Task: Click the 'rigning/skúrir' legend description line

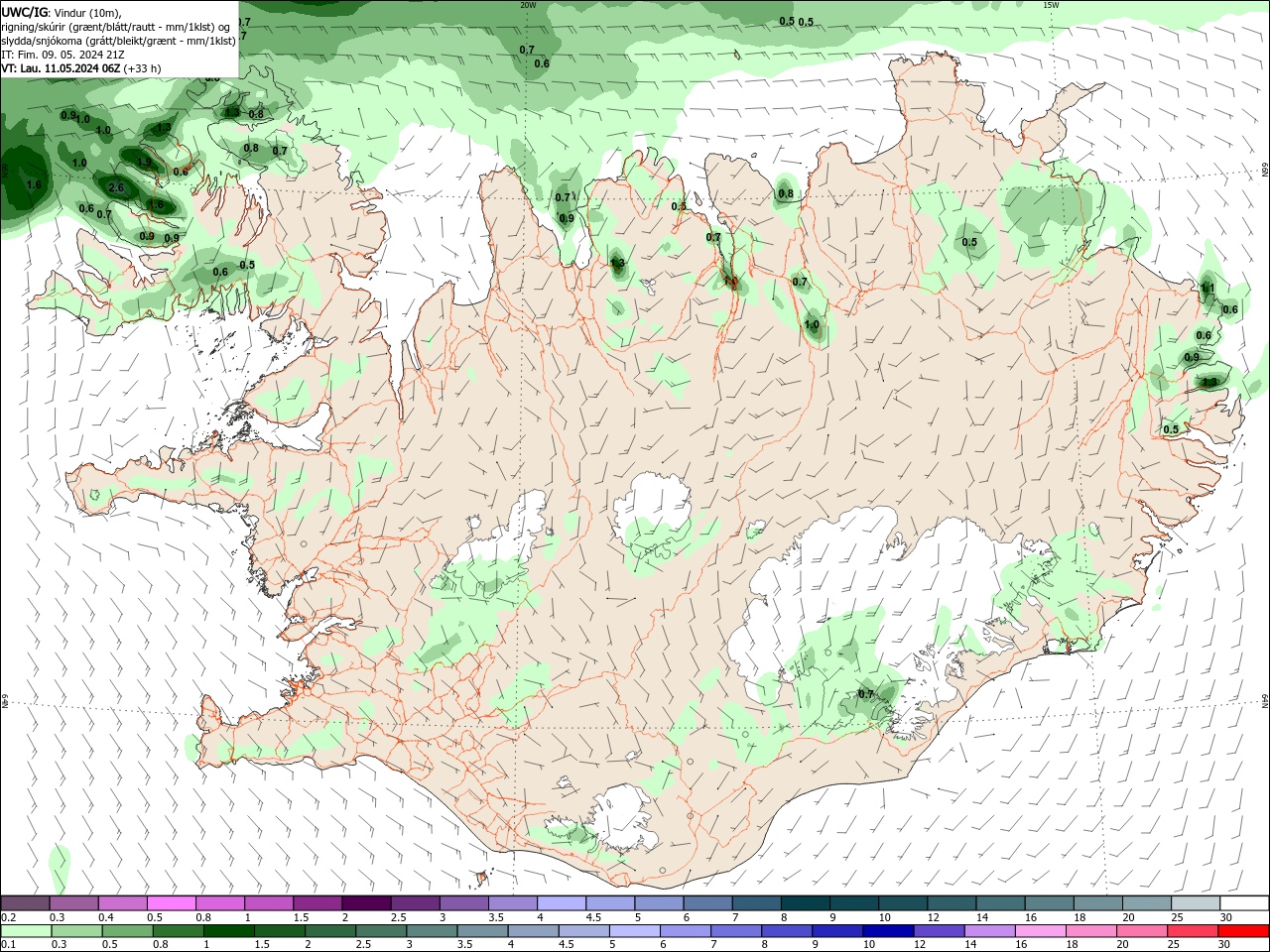Action: pos(116,26)
